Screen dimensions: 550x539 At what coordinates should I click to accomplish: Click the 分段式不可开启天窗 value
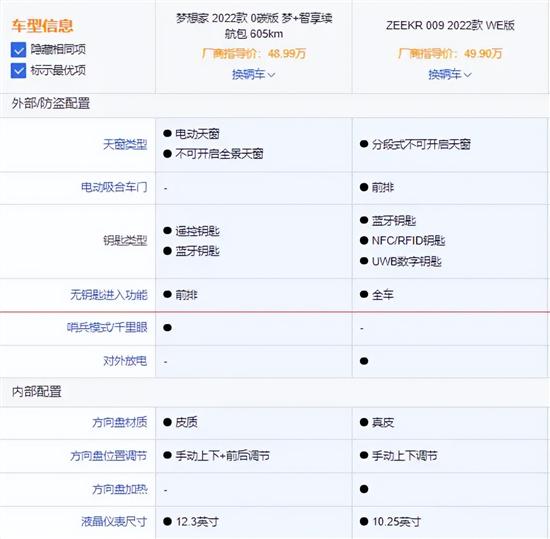click(421, 144)
